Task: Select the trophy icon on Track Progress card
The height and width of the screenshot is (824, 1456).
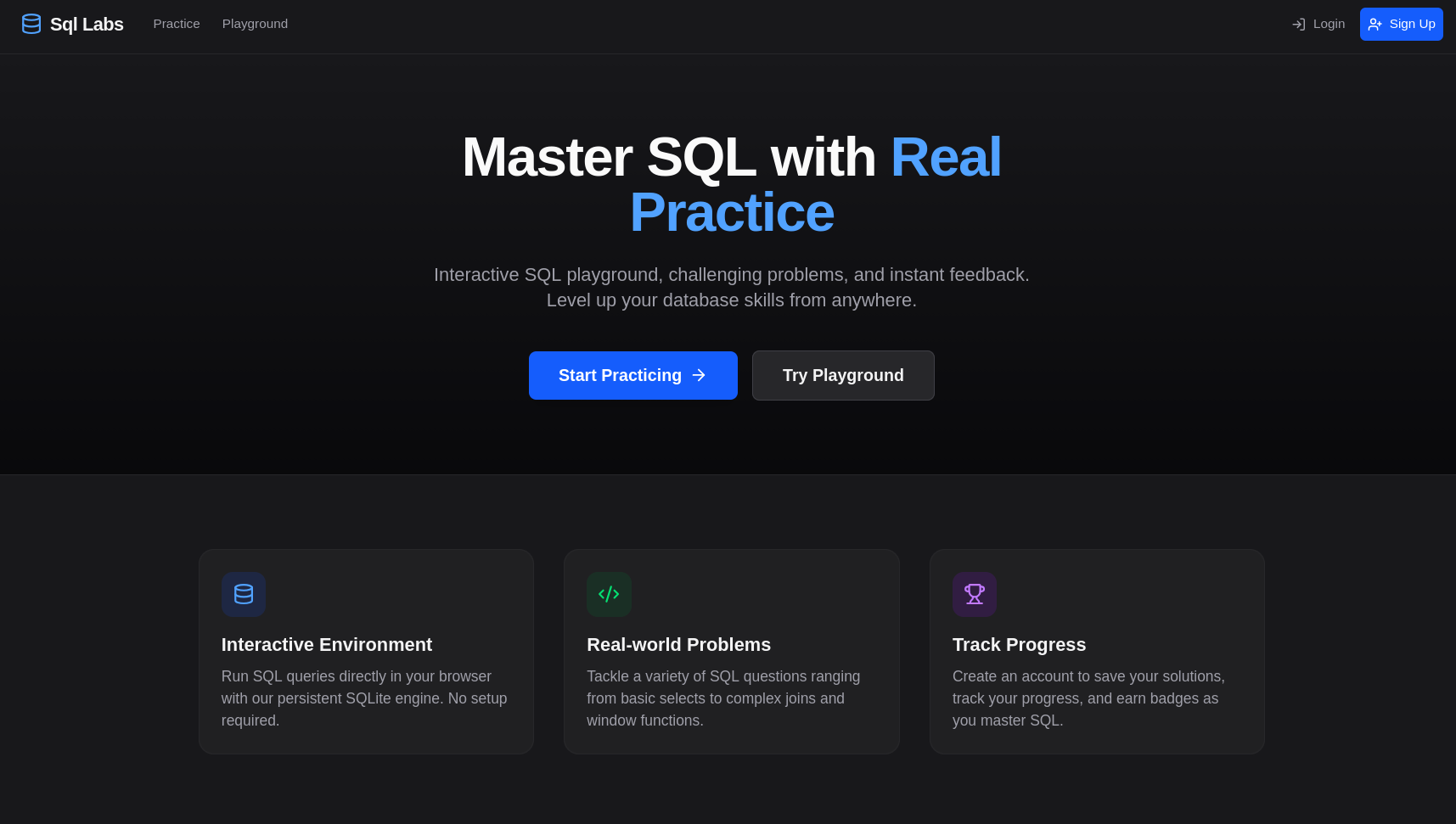Action: click(x=974, y=594)
